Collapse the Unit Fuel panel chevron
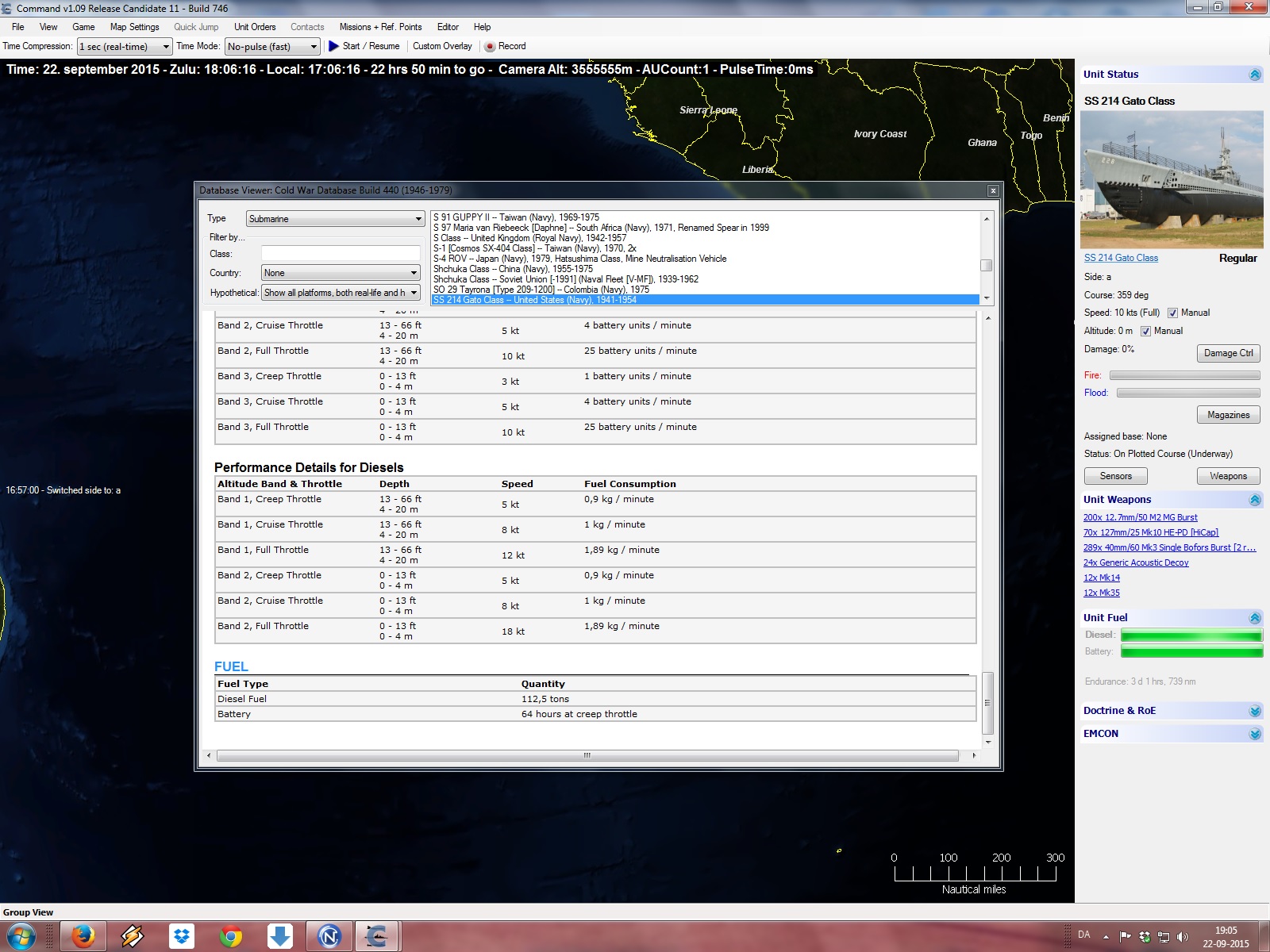 pos(1255,618)
